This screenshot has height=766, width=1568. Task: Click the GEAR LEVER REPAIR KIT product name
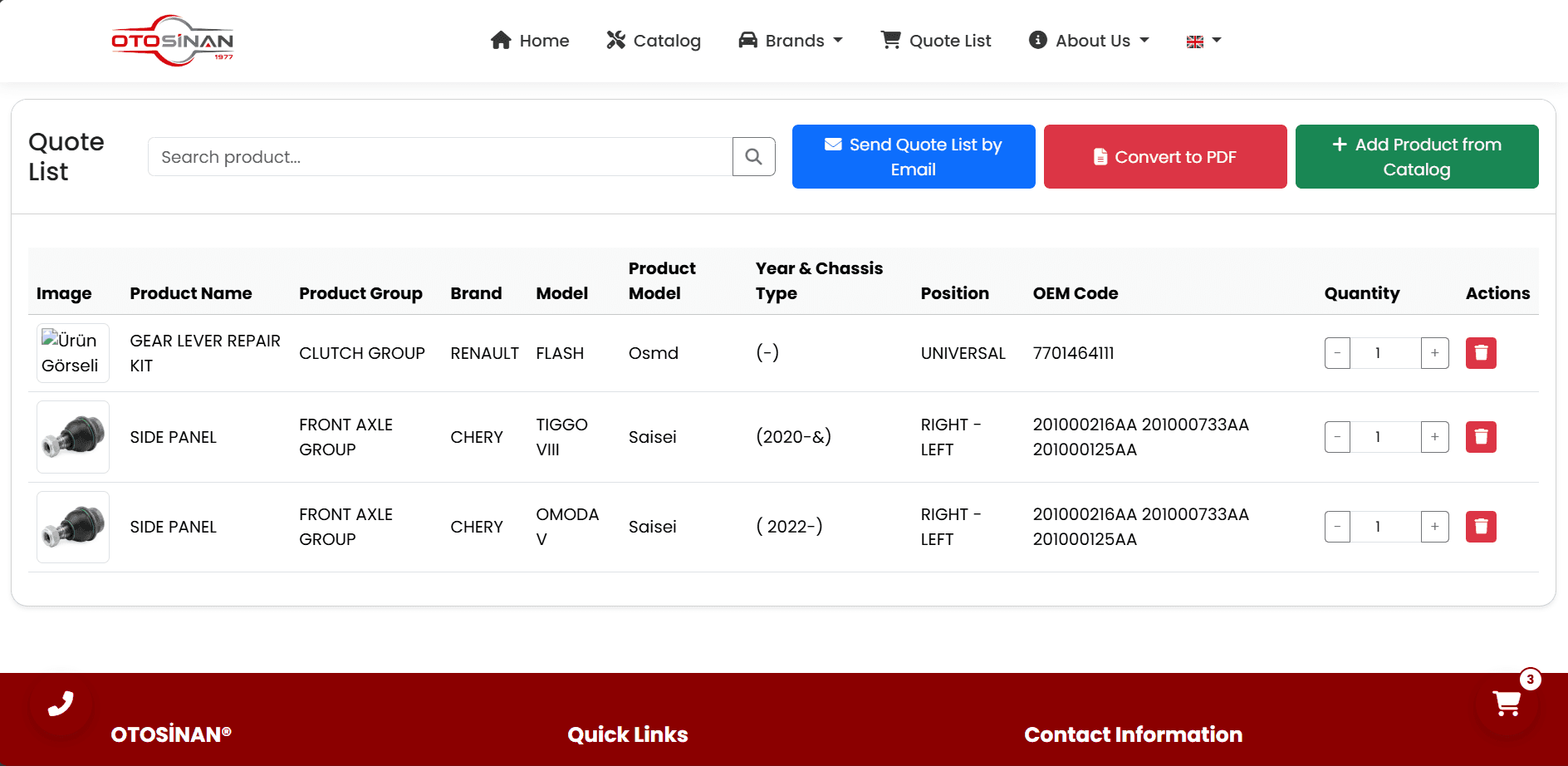[205, 353]
